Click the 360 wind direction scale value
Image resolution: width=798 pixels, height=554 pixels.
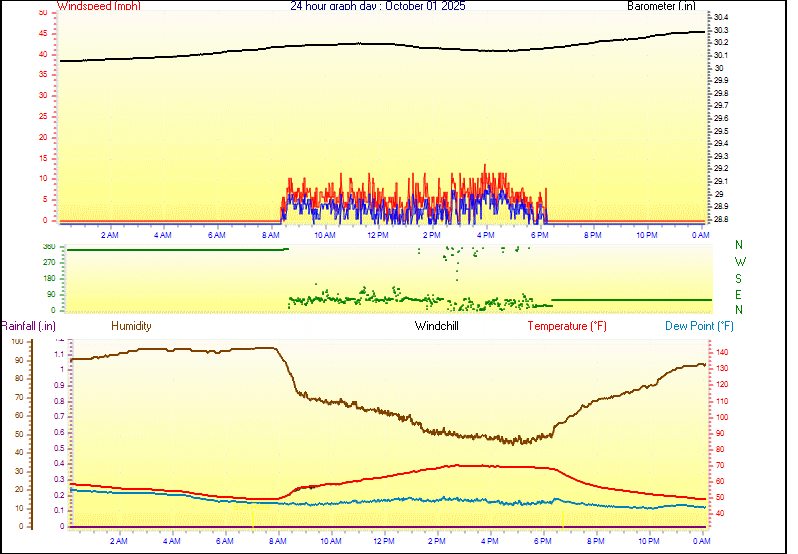click(47, 246)
